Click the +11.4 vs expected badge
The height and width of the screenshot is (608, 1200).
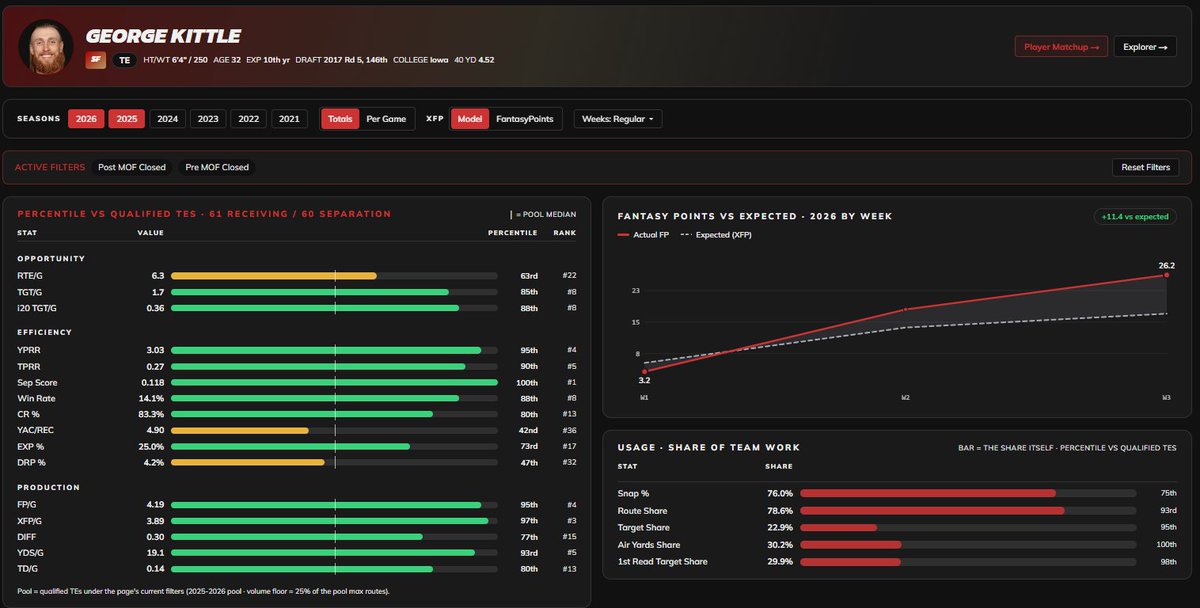[1136, 215]
